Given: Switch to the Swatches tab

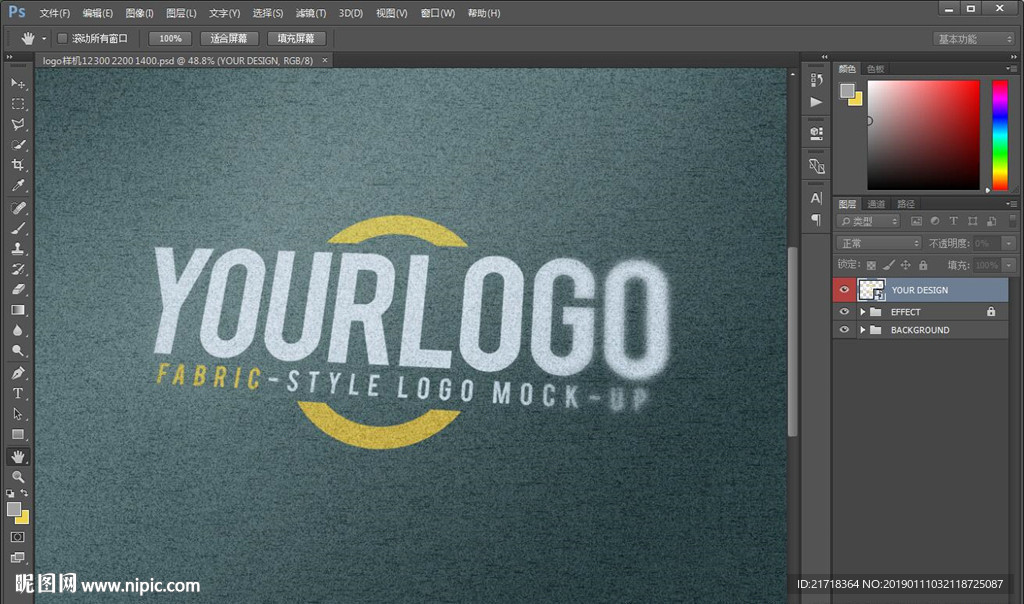Looking at the screenshot, I should [876, 69].
